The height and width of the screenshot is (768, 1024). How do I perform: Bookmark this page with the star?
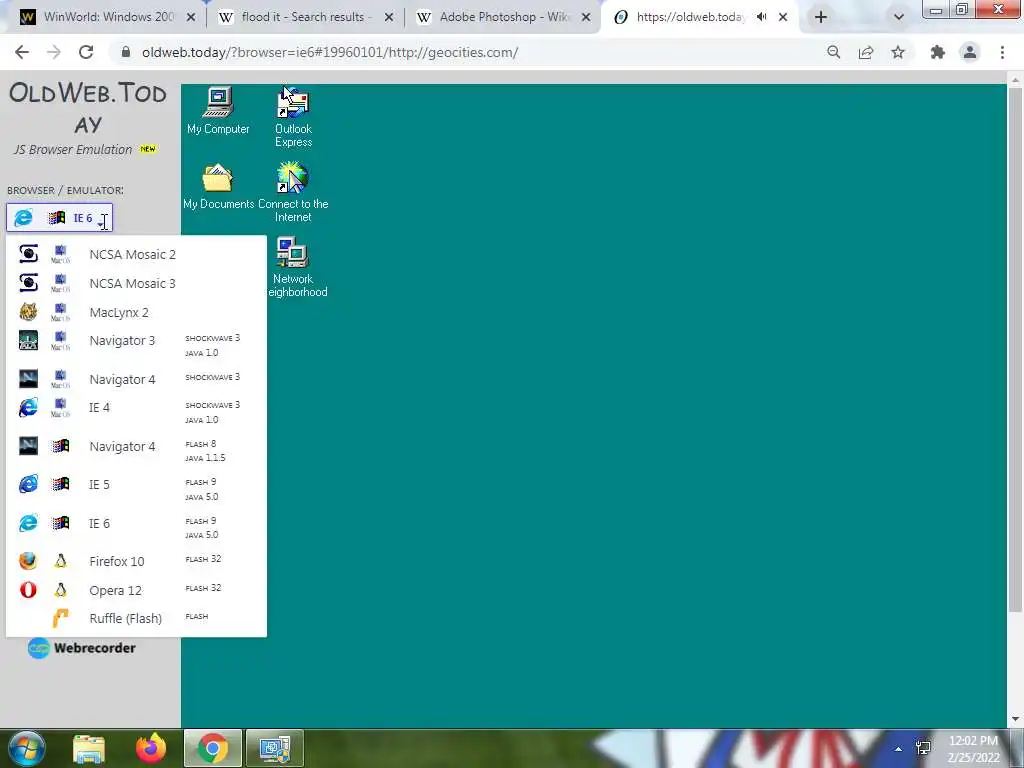point(898,52)
